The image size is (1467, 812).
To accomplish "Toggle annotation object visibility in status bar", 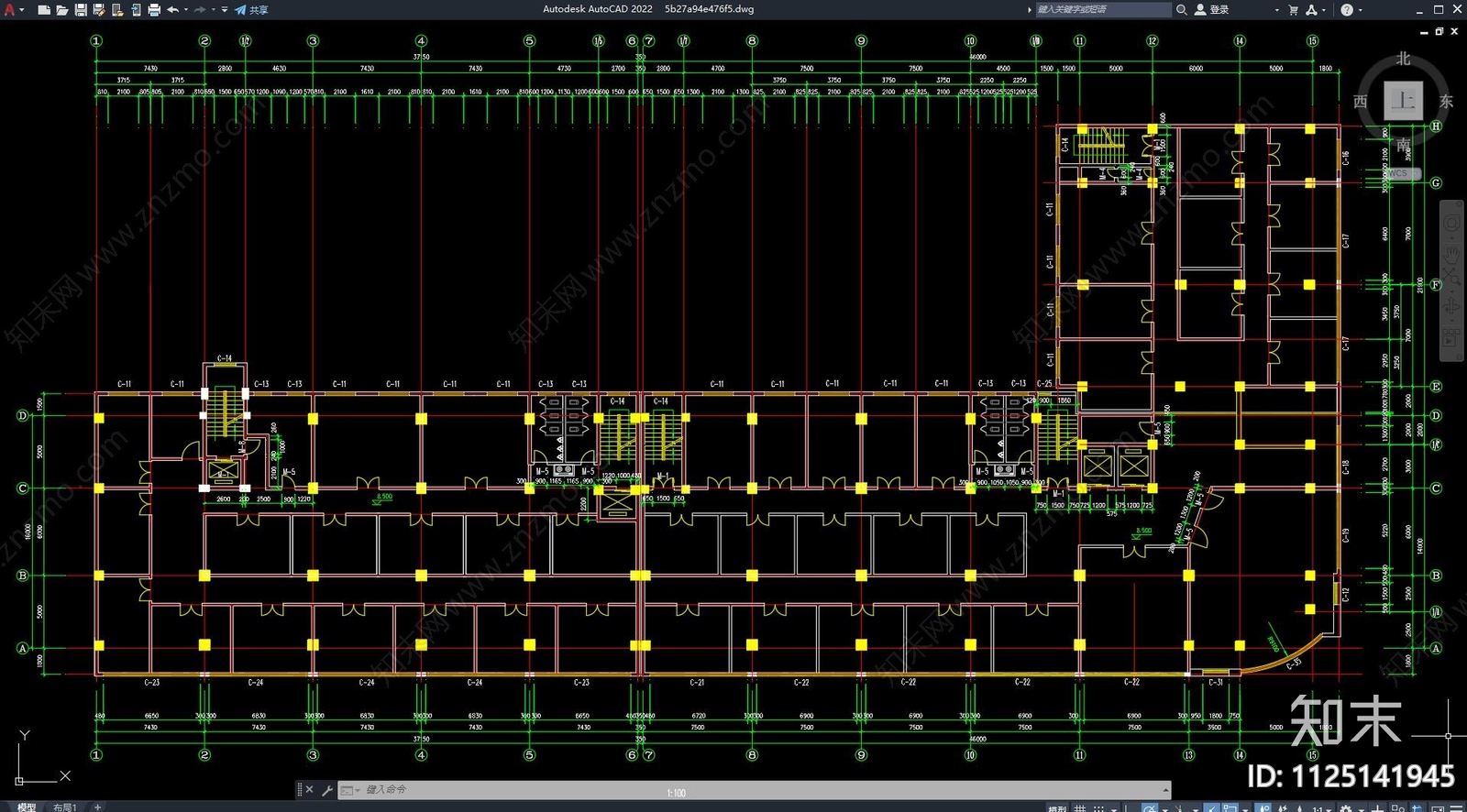I will [1265, 807].
